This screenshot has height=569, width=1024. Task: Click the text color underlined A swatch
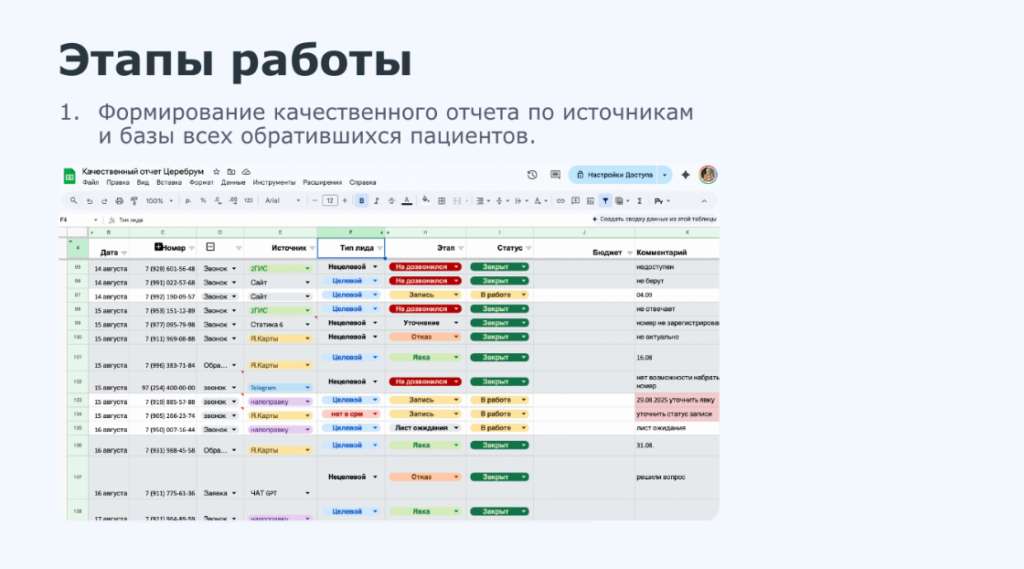[x=406, y=201]
